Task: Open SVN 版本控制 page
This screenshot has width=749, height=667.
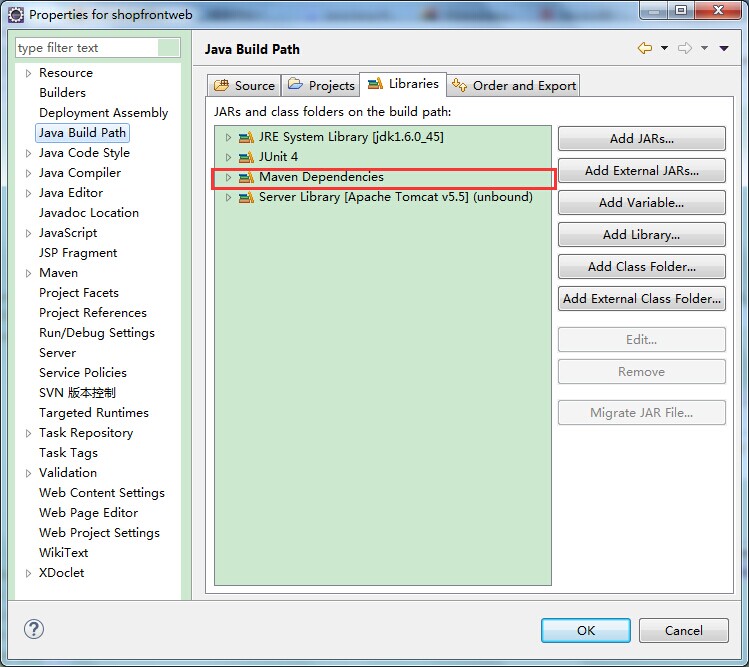Action: 77,393
